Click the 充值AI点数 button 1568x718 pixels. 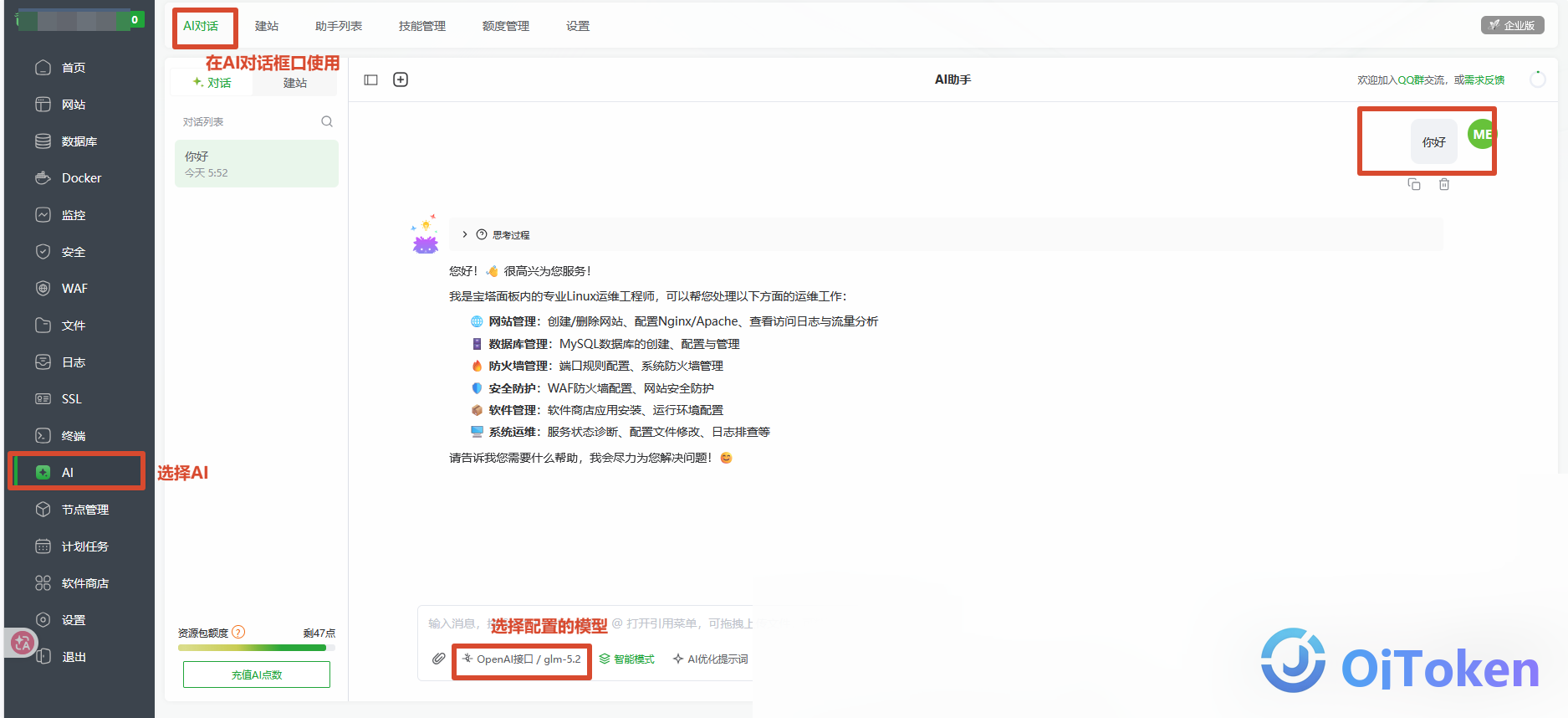pyautogui.click(x=257, y=674)
